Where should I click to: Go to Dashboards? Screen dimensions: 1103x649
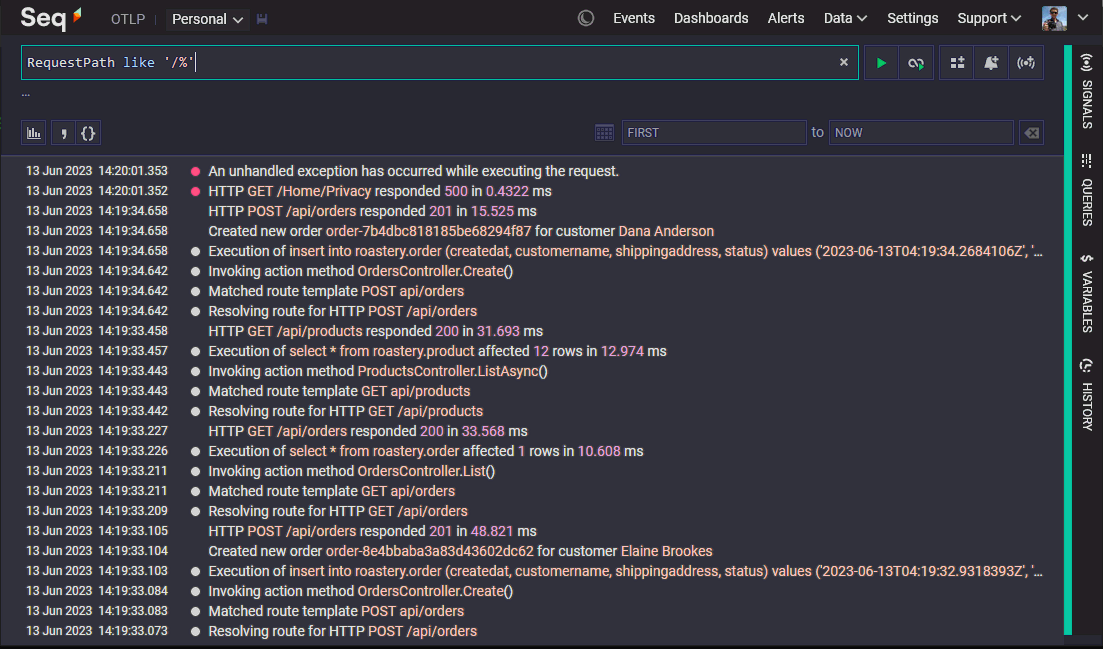710,18
